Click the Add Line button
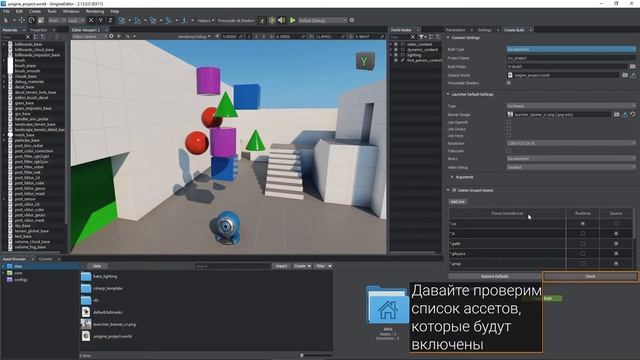The image size is (640, 360). coord(458,202)
